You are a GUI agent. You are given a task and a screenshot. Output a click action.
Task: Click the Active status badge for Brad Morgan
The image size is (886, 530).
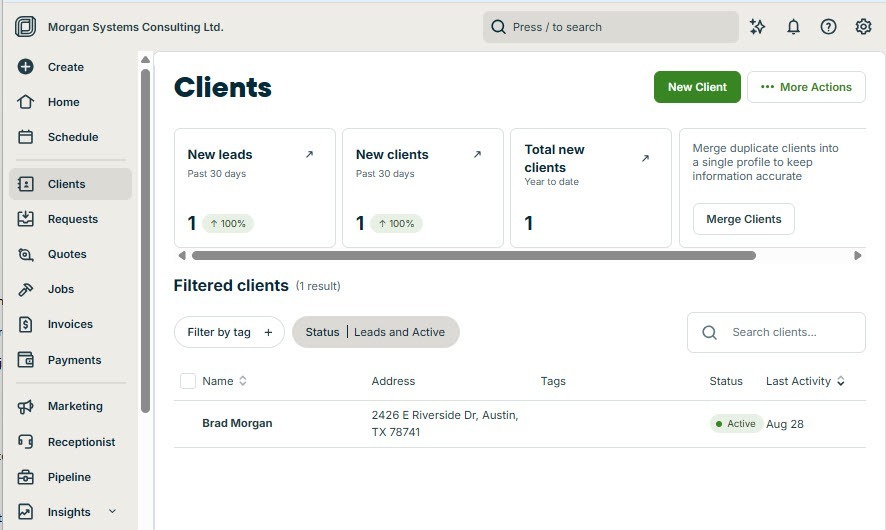point(736,424)
